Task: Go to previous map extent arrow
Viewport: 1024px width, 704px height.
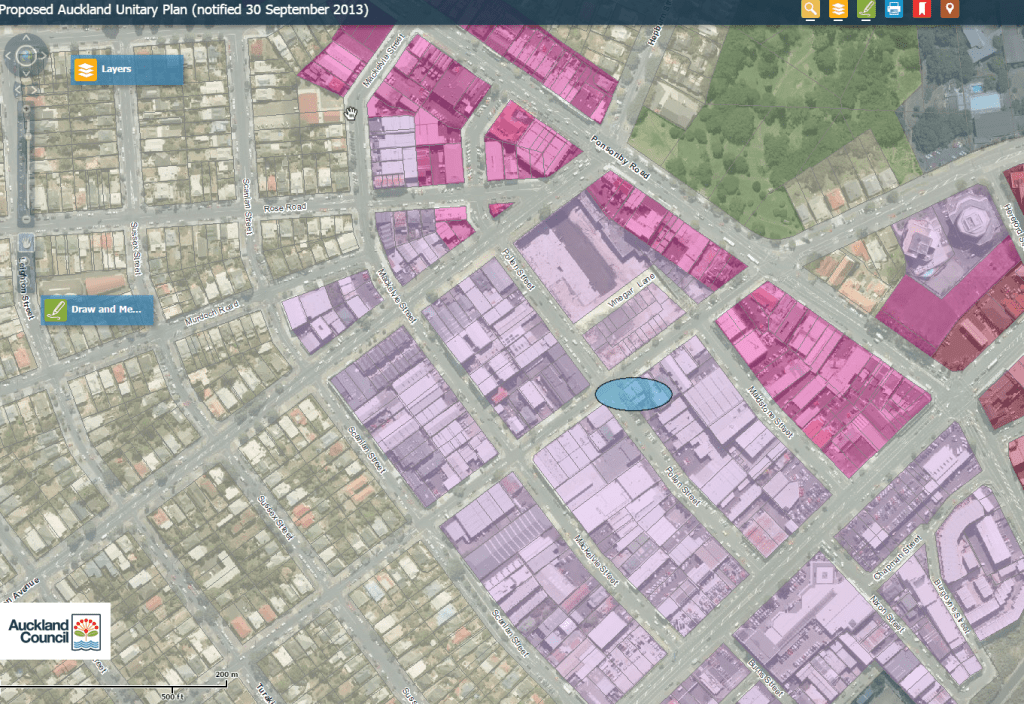Action: coord(16,89)
